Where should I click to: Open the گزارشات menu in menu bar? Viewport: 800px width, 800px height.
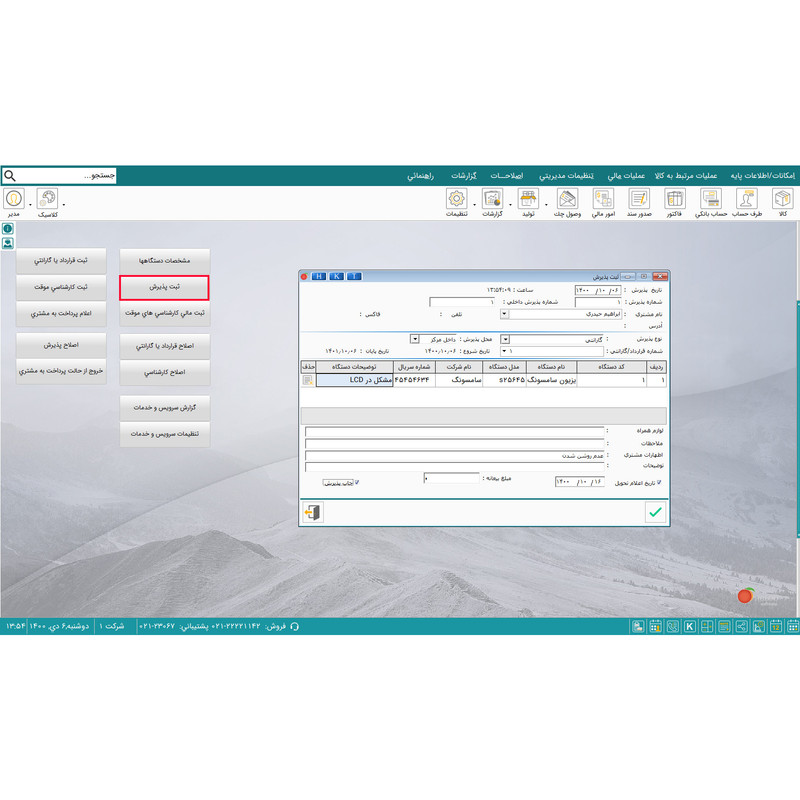coord(463,176)
